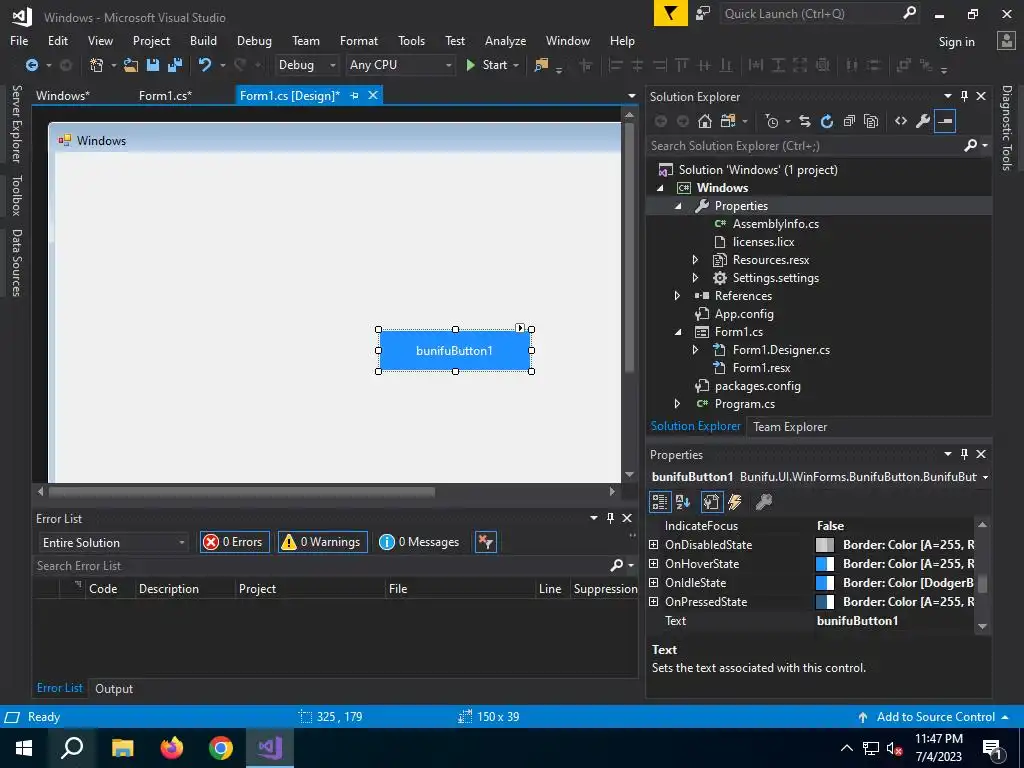Toggle Categorized view in Properties

point(660,502)
